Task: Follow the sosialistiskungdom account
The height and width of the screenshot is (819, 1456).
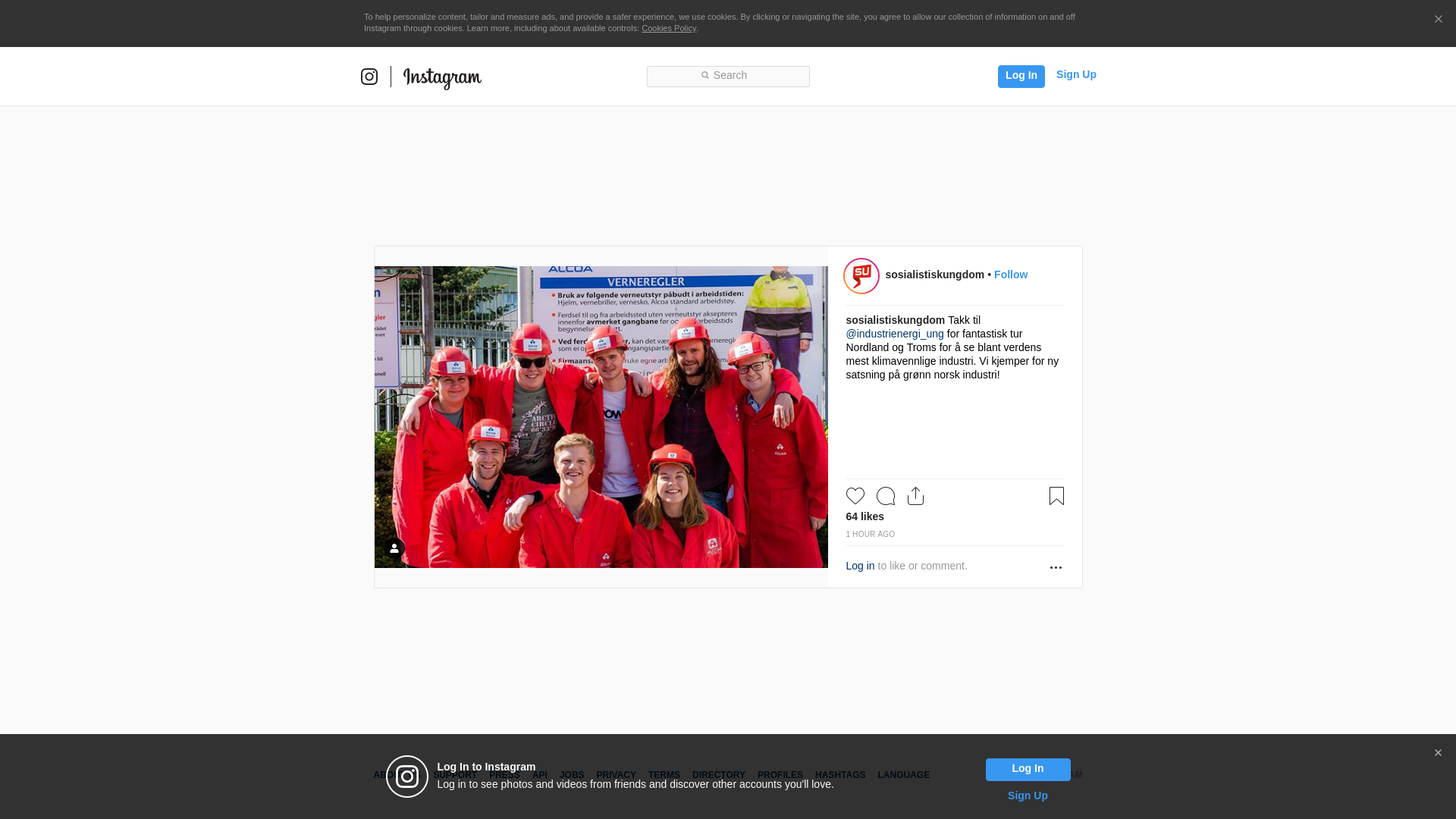Action: pyautogui.click(x=1011, y=275)
